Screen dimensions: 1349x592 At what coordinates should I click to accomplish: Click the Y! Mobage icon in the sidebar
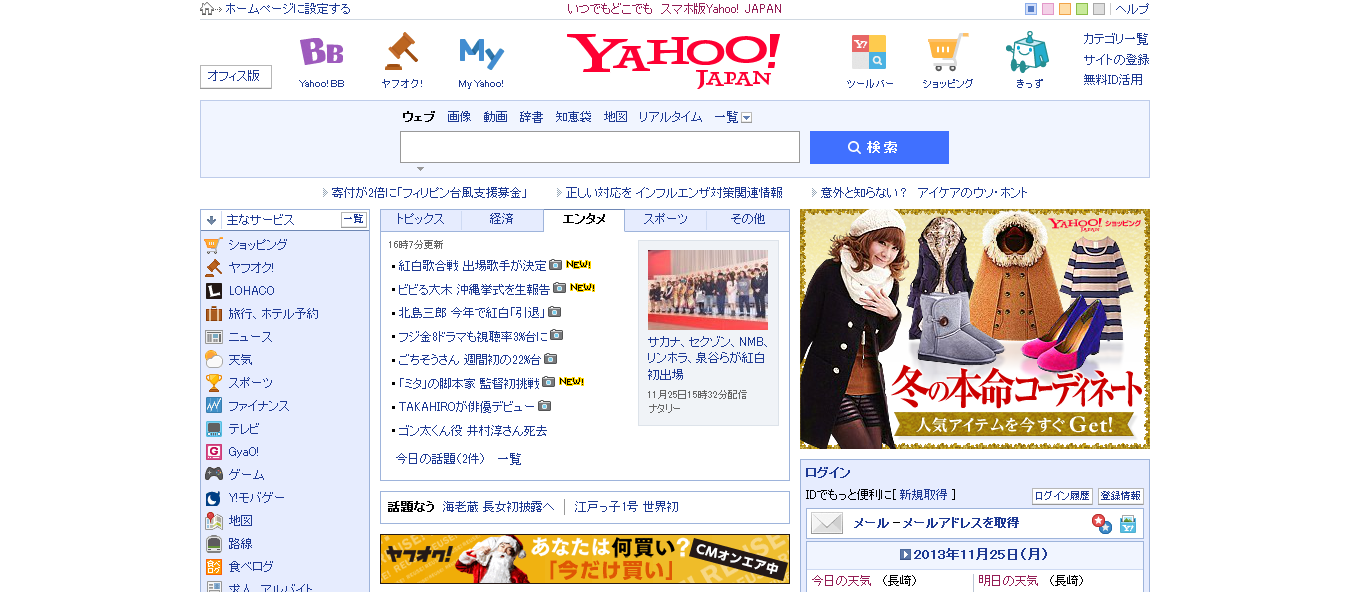point(213,497)
